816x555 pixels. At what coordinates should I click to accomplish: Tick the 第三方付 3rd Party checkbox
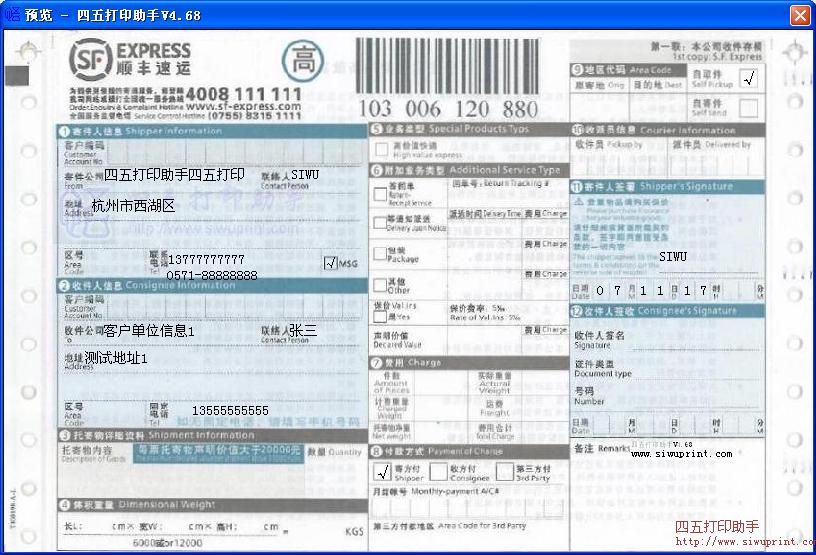504,471
